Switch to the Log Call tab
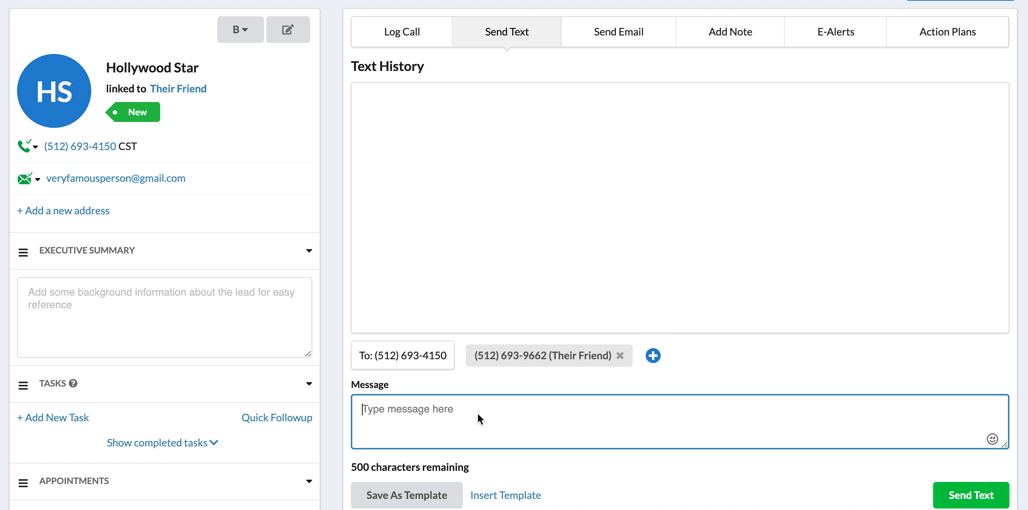The image size is (1028, 510). pyautogui.click(x=402, y=32)
